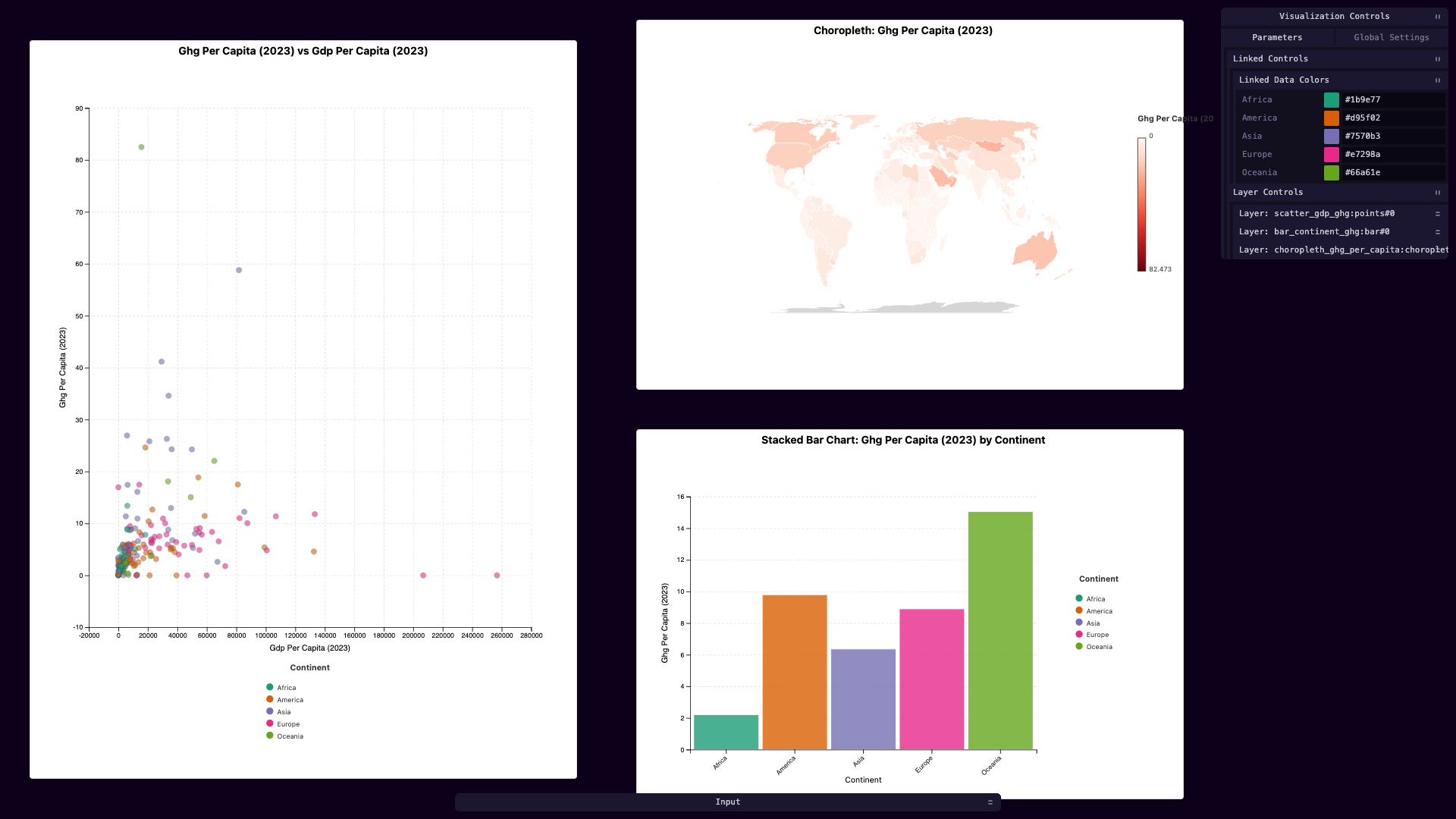Viewport: 1456px width, 819px height.
Task: Click America in the scatter plot legend
Action: pos(285,700)
